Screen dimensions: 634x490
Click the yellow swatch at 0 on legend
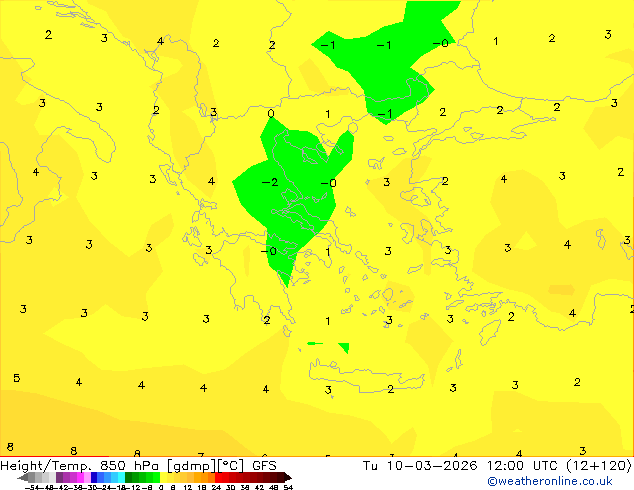164,477
